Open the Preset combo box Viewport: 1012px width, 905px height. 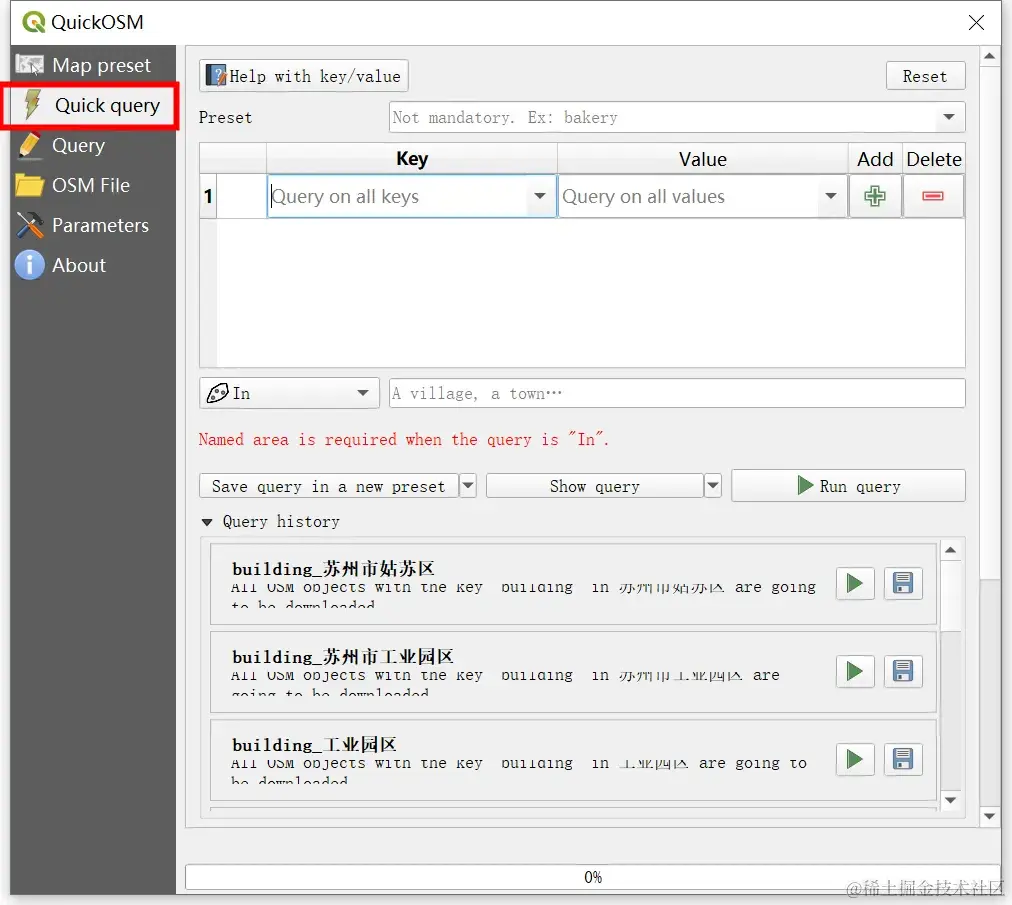click(x=676, y=117)
